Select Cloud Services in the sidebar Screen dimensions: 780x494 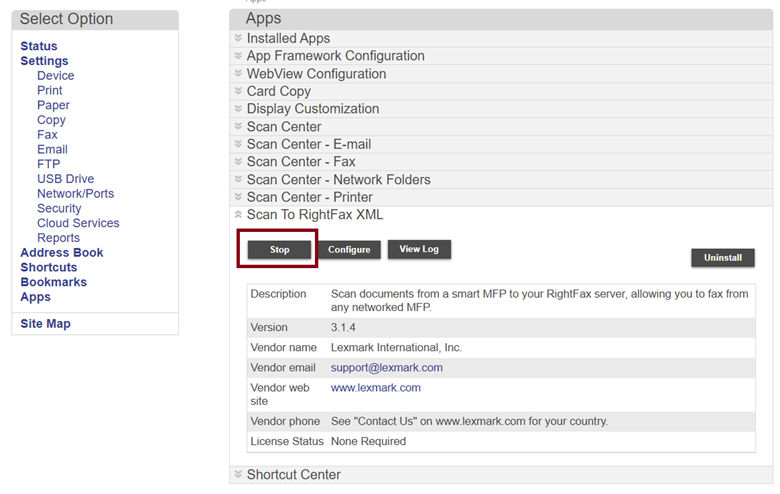78,223
